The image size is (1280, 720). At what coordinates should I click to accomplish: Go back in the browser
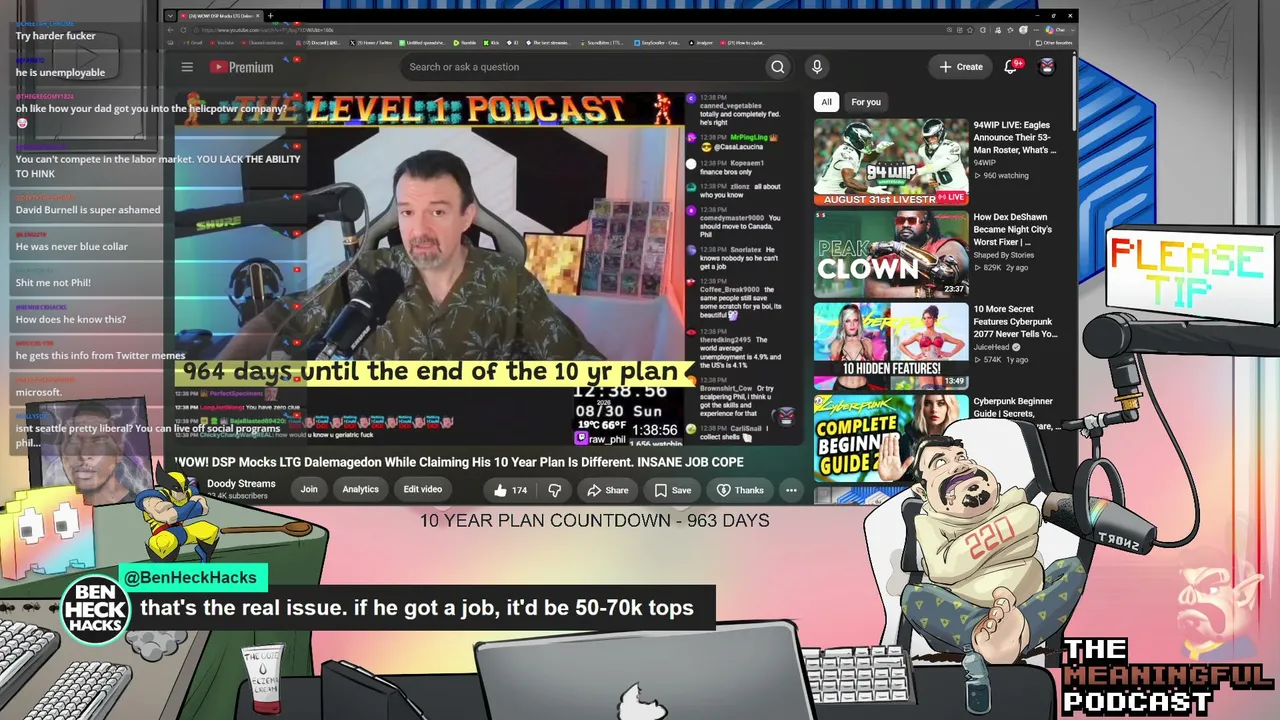[170, 30]
